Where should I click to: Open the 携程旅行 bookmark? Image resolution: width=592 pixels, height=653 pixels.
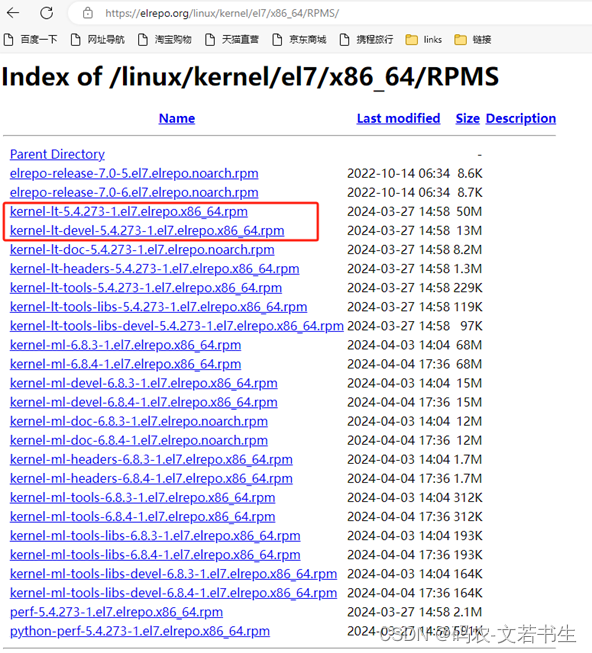[367, 40]
